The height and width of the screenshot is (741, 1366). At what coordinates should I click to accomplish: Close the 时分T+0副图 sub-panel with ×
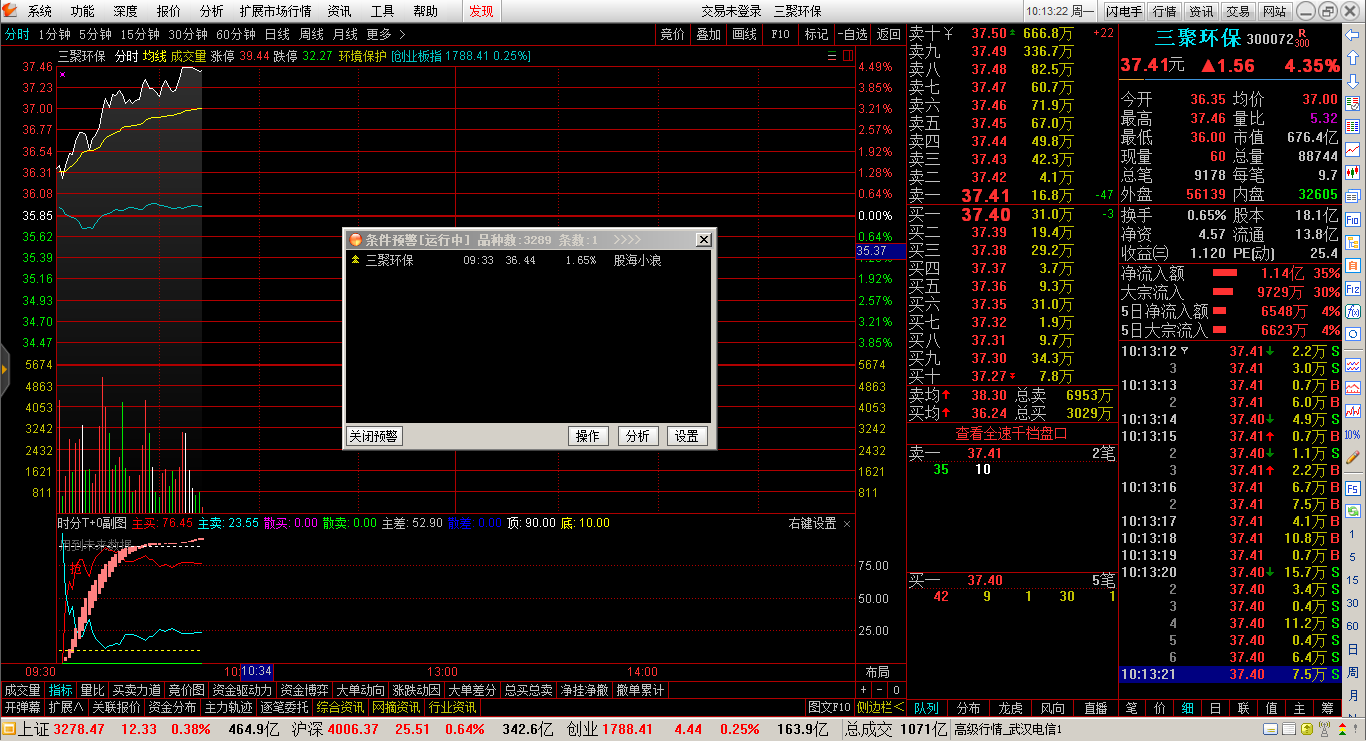847,523
